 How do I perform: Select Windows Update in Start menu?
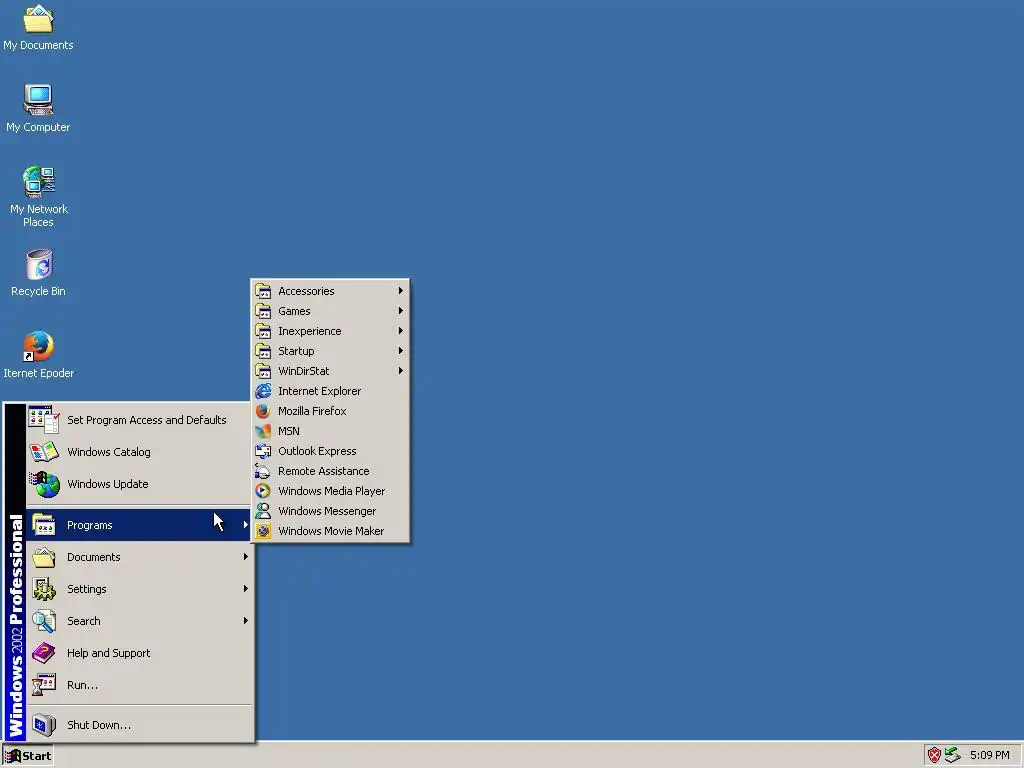(x=139, y=484)
